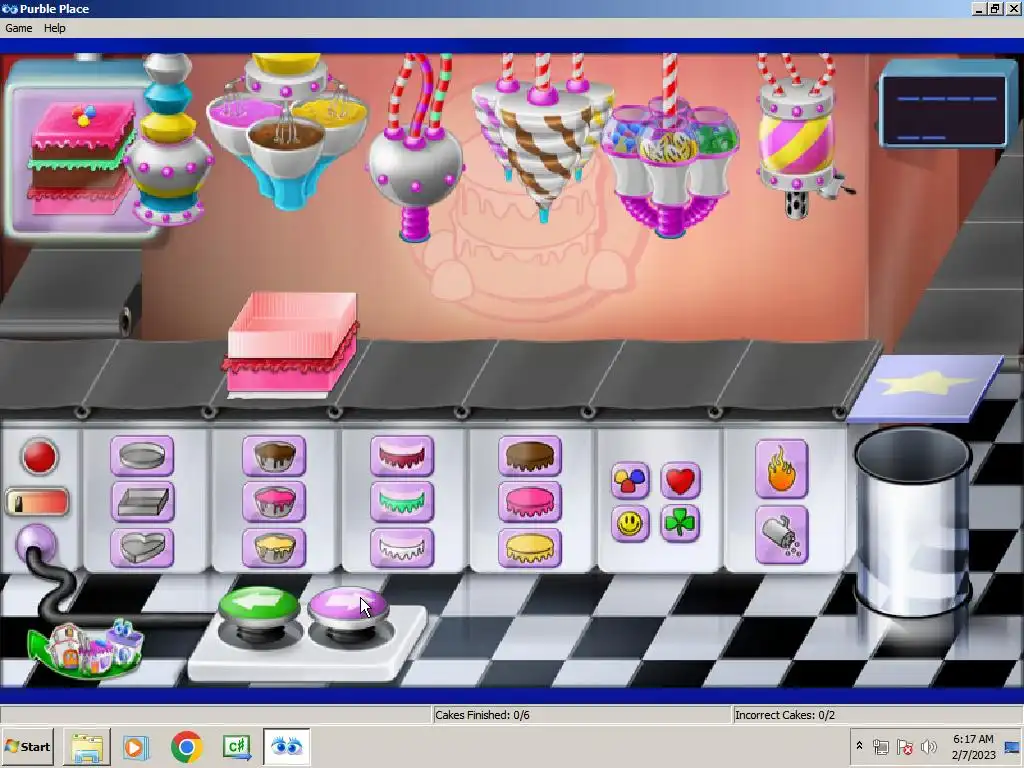Choose the vanilla yellow batter flavor
Viewport: 1024px width, 768px height.
(x=274, y=547)
